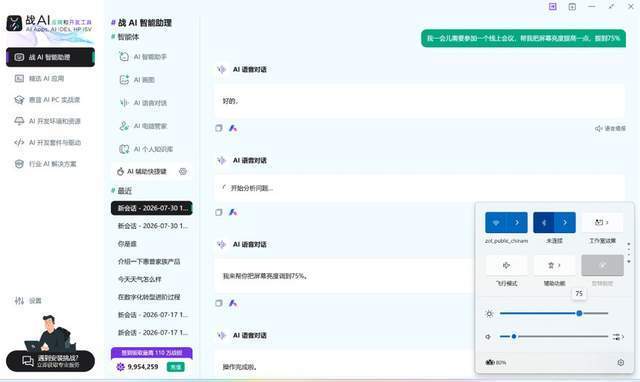Copy the '好的' reply with copy icon
Viewport: 640px width, 382px height.
[219, 128]
